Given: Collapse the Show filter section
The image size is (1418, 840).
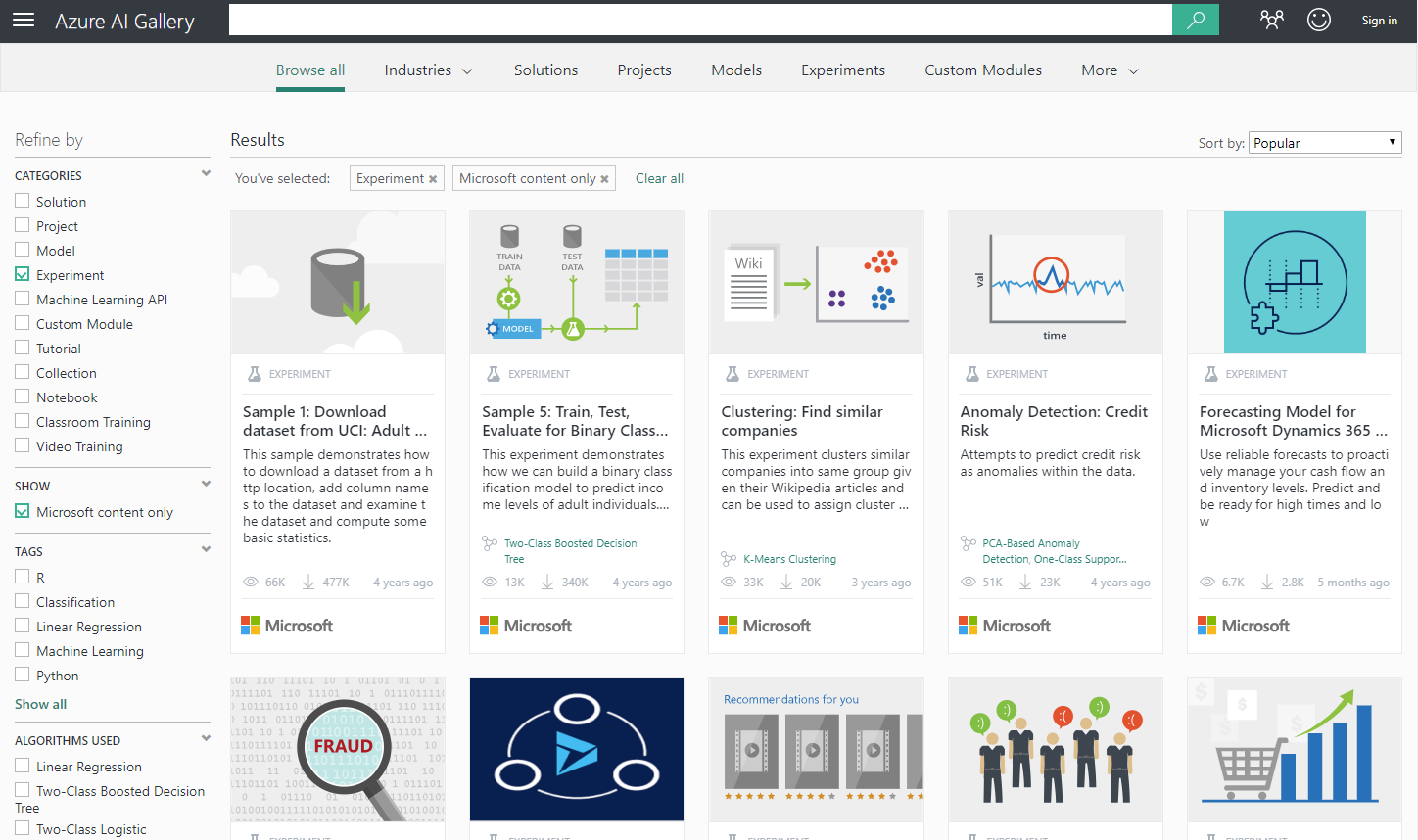Looking at the screenshot, I should (206, 484).
